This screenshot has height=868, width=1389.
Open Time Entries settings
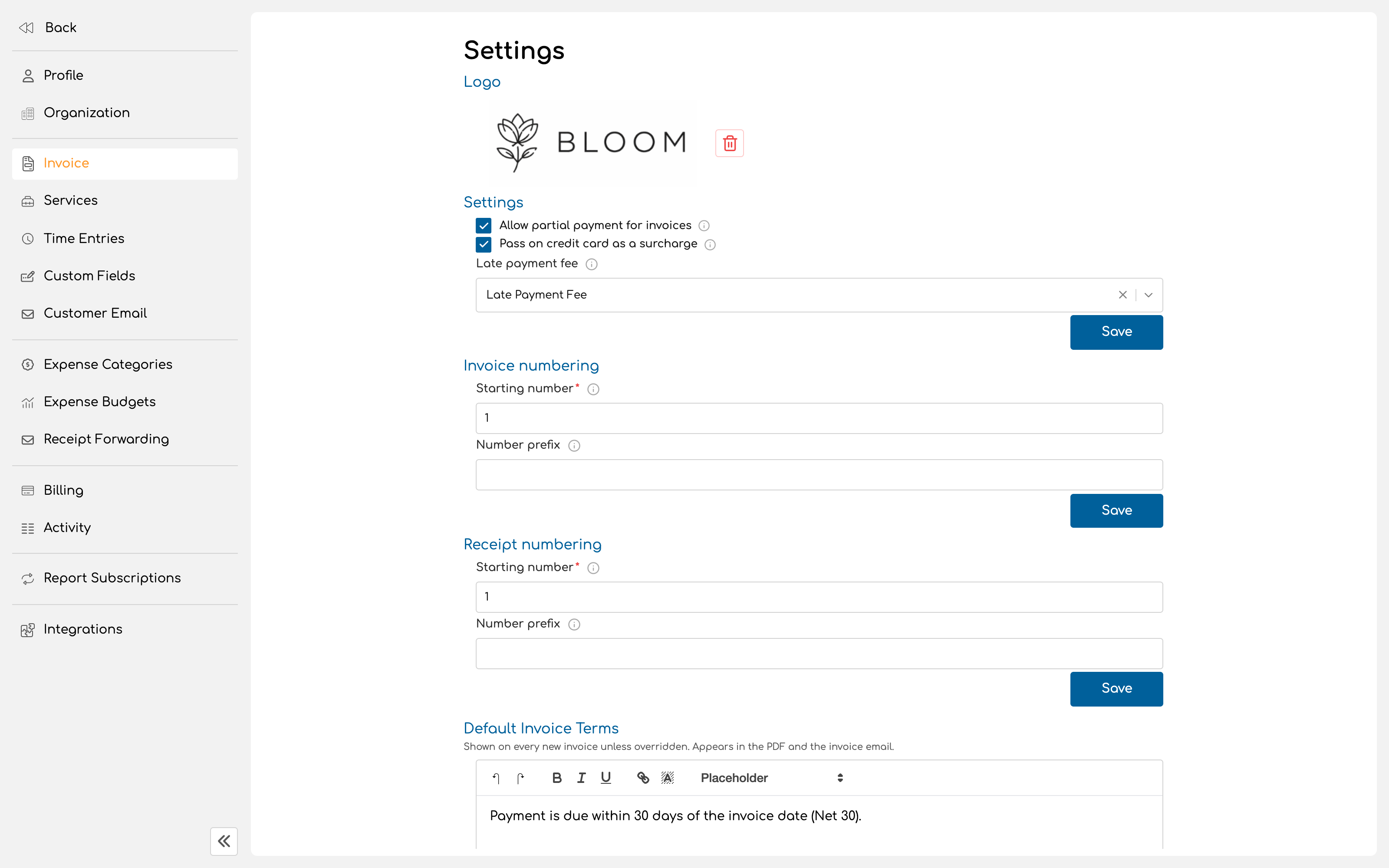(125, 238)
